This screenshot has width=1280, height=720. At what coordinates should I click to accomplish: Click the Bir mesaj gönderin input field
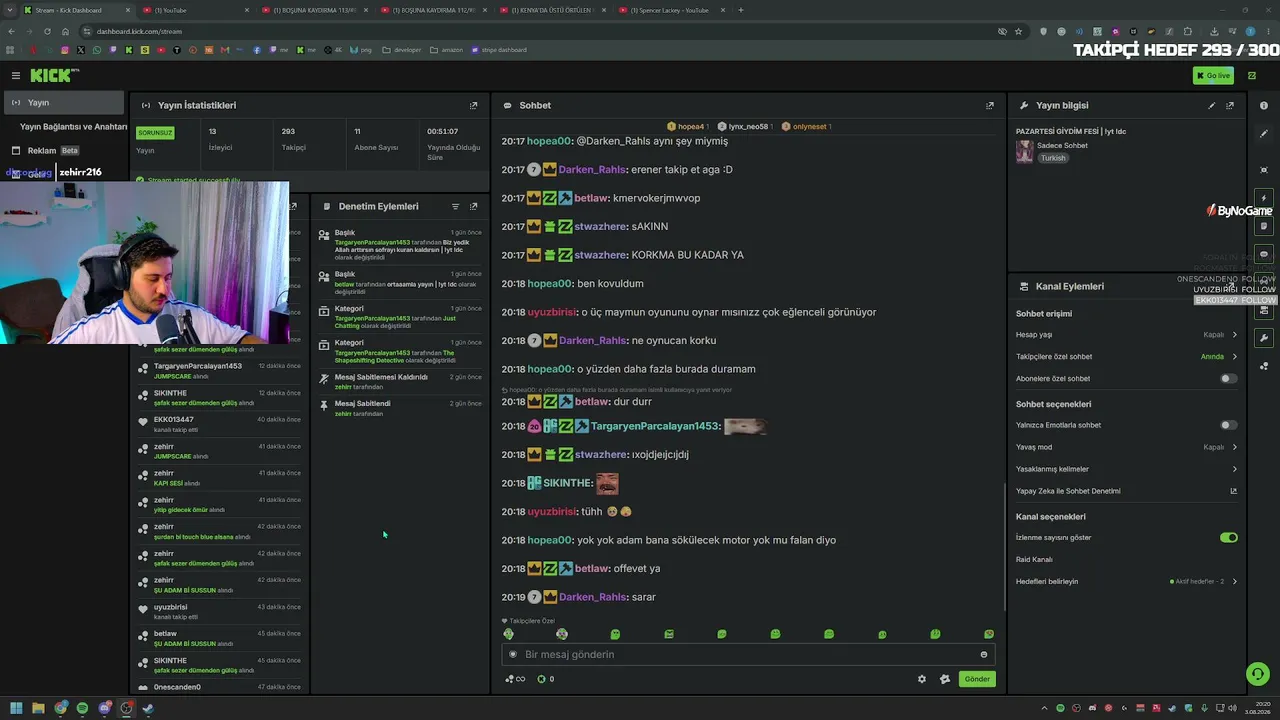(748, 654)
